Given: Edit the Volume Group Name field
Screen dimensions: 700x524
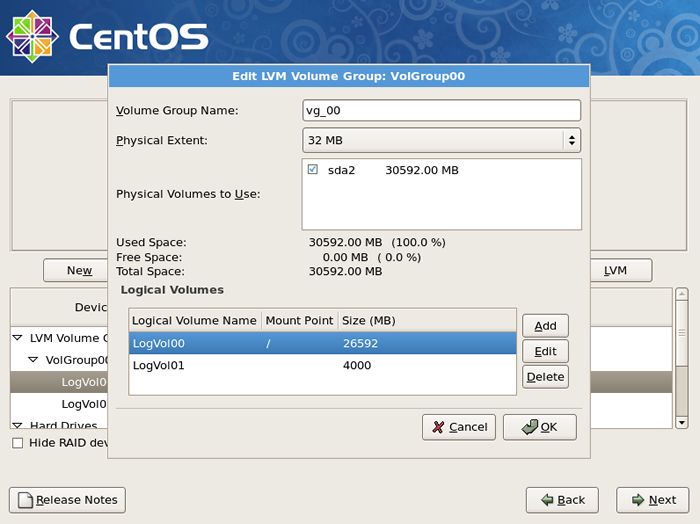Looking at the screenshot, I should pyautogui.click(x=442, y=110).
